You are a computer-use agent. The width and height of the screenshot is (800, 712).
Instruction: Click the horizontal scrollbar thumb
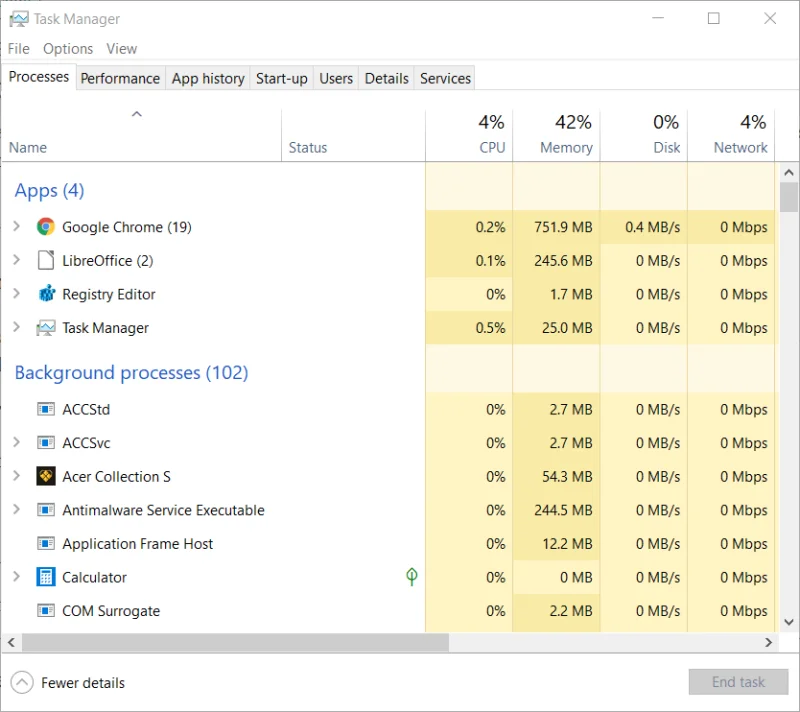tap(235, 643)
